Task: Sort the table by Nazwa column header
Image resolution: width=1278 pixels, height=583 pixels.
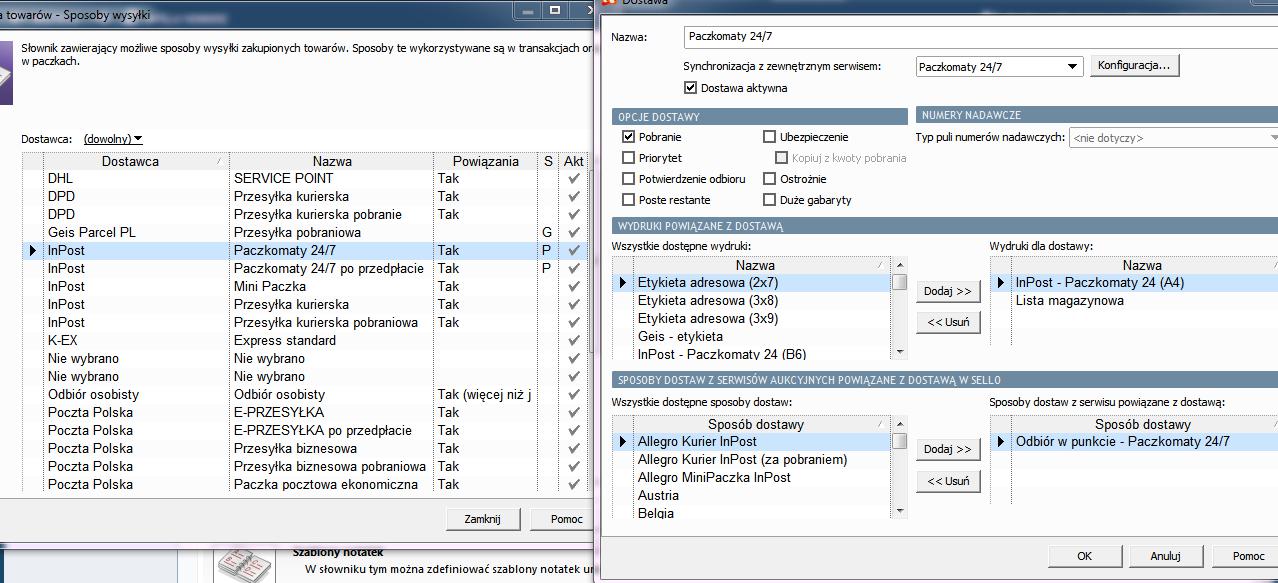Action: pos(332,161)
